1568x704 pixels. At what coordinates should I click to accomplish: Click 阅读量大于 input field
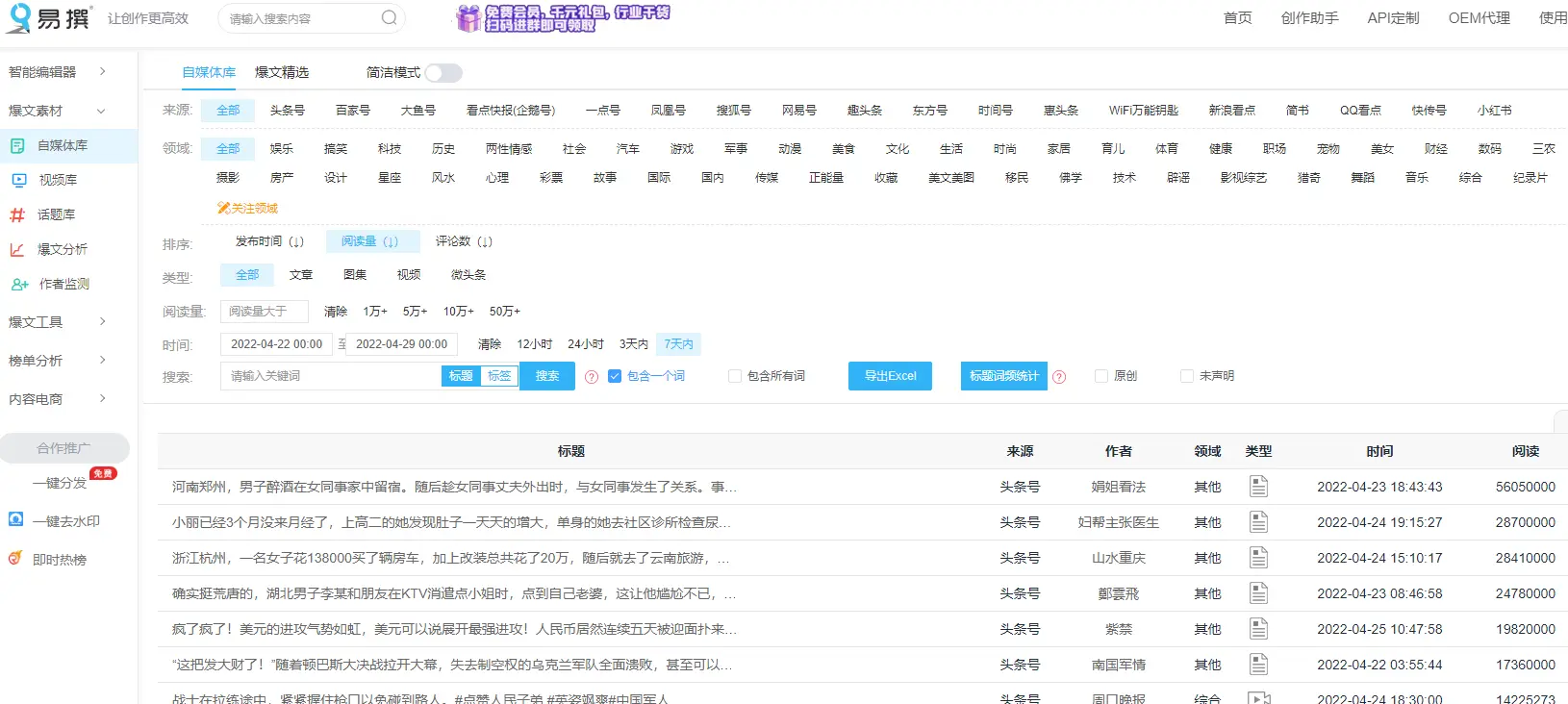point(265,312)
